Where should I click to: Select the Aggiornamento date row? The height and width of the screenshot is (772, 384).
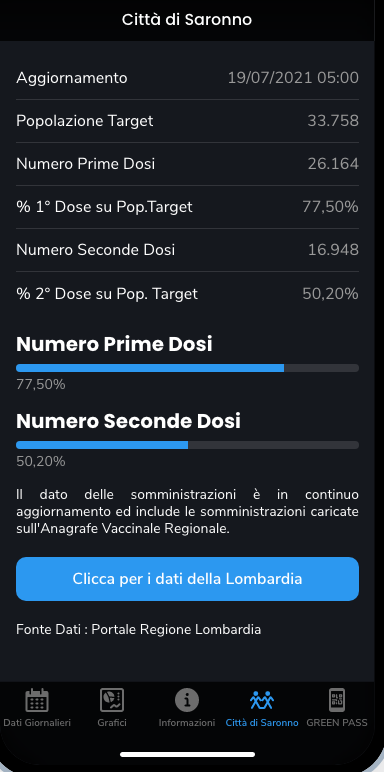click(188, 78)
